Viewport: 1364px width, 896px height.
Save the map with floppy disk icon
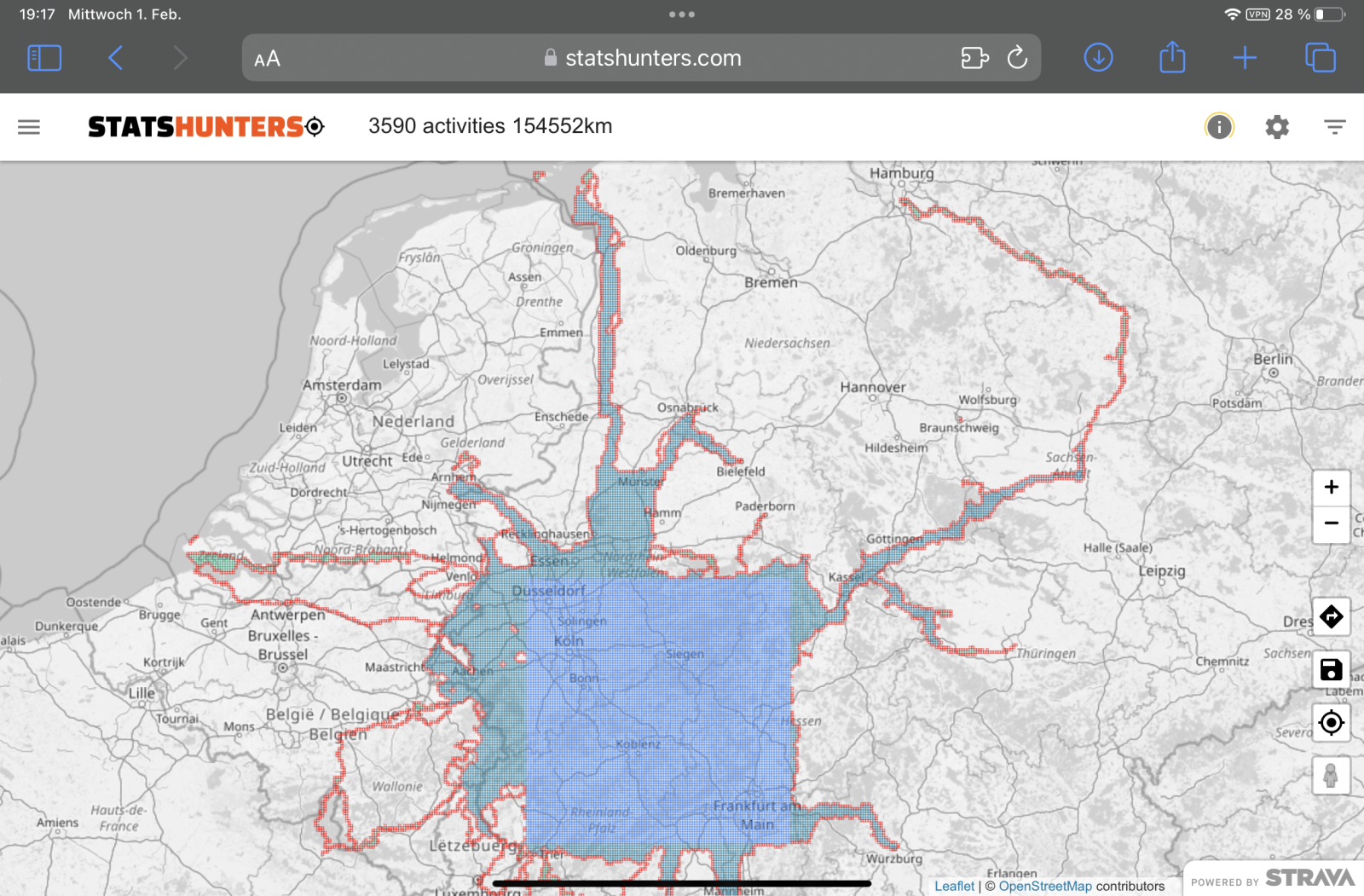tap(1331, 670)
